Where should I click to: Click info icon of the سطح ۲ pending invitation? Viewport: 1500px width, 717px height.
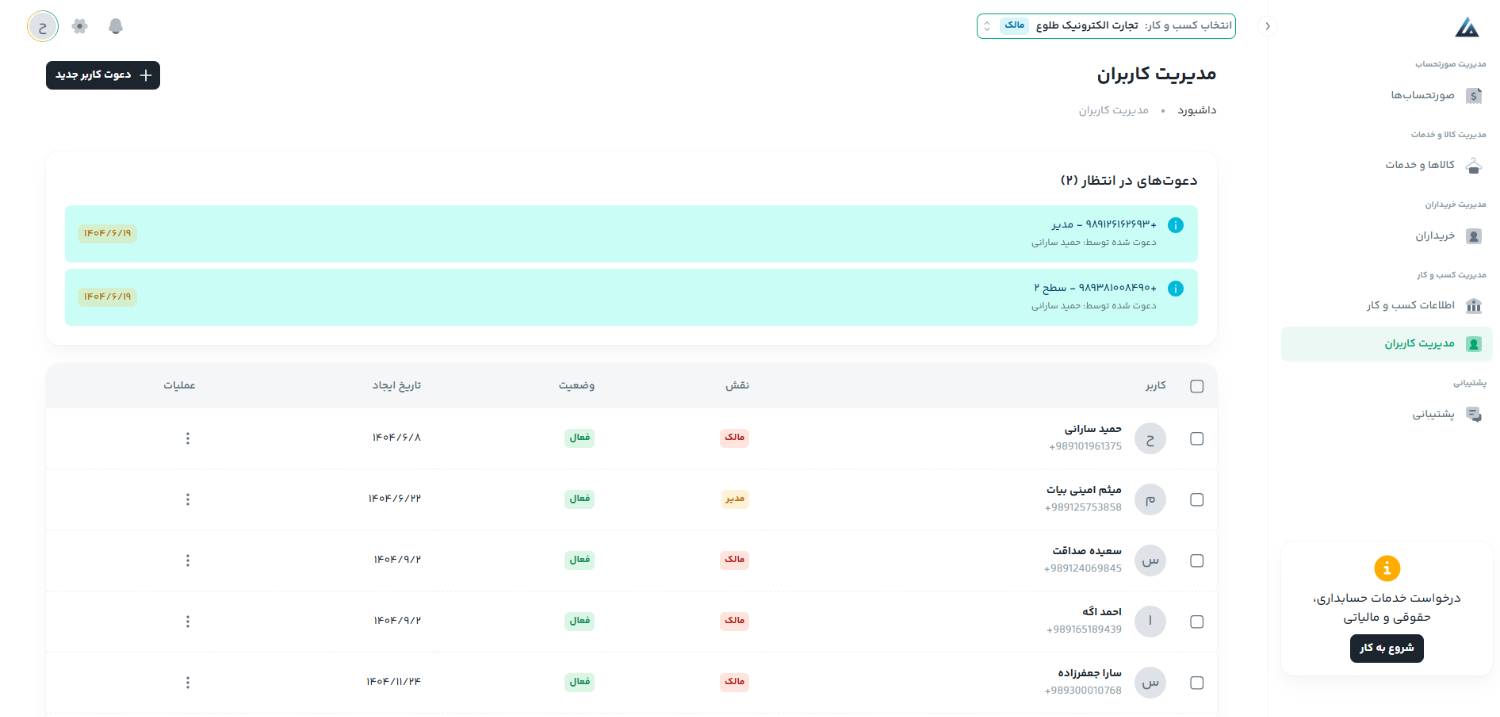pyautogui.click(x=1176, y=289)
